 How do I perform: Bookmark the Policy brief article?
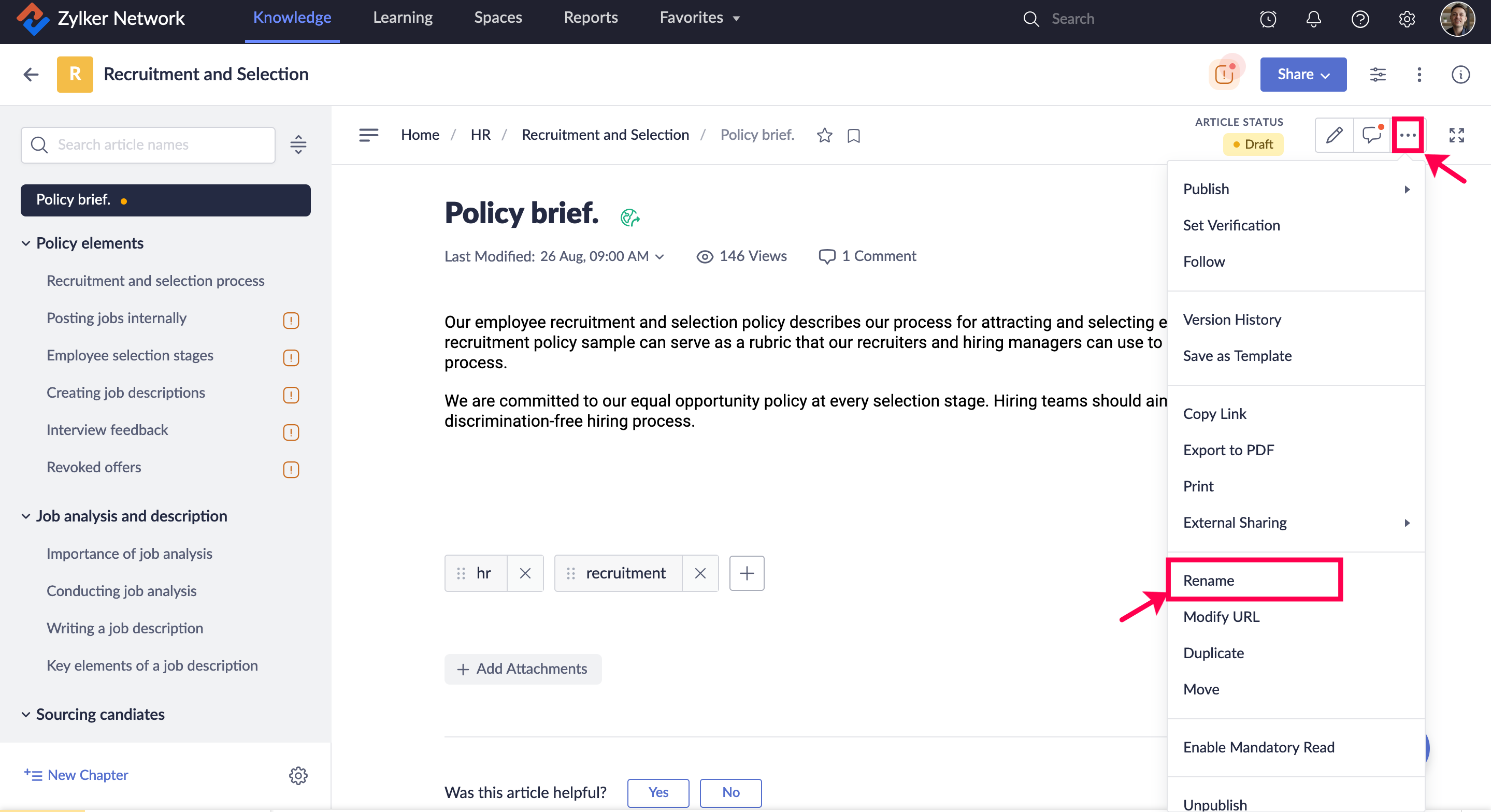pyautogui.click(x=853, y=136)
